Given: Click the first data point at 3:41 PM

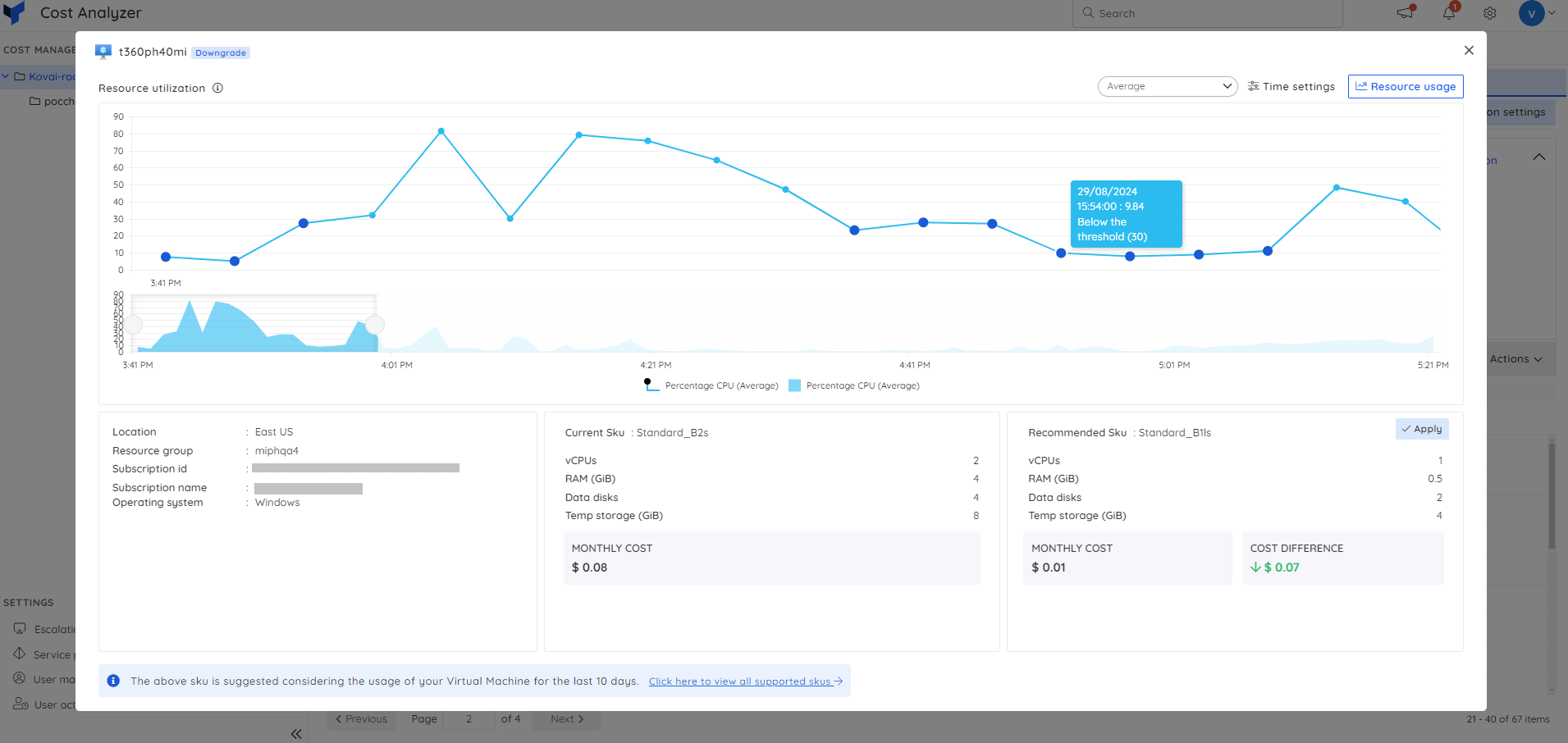Looking at the screenshot, I should pos(166,257).
